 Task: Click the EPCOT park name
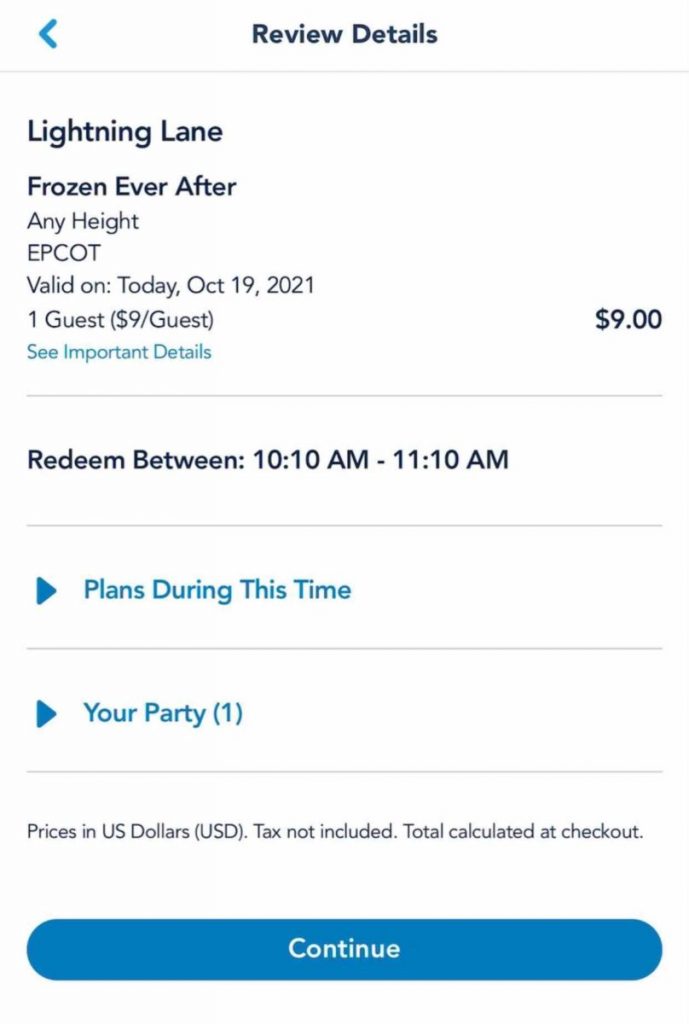64,253
